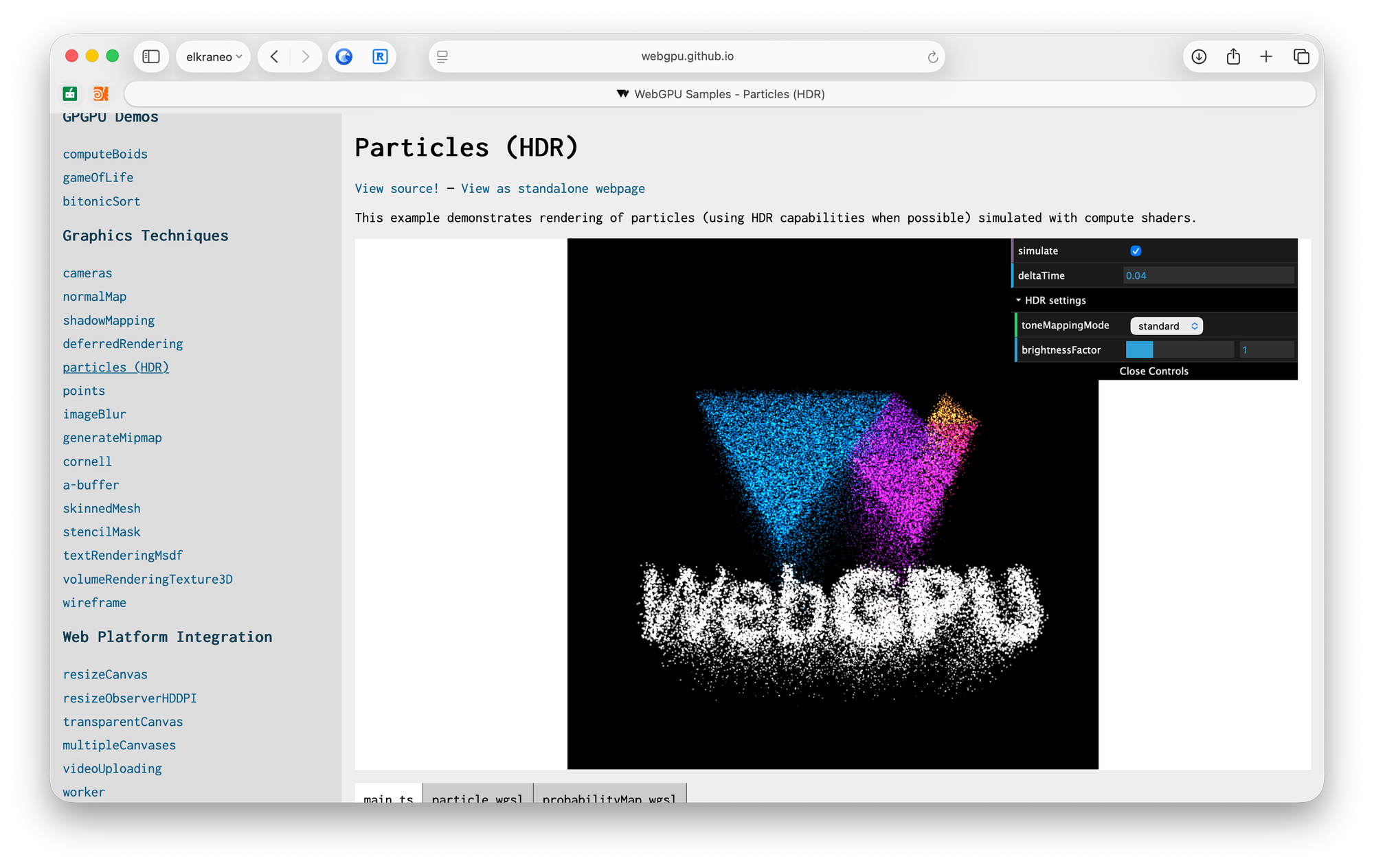This screenshot has height=868, width=1374.
Task: Open the downloads icon in toolbar
Action: coord(1199,56)
